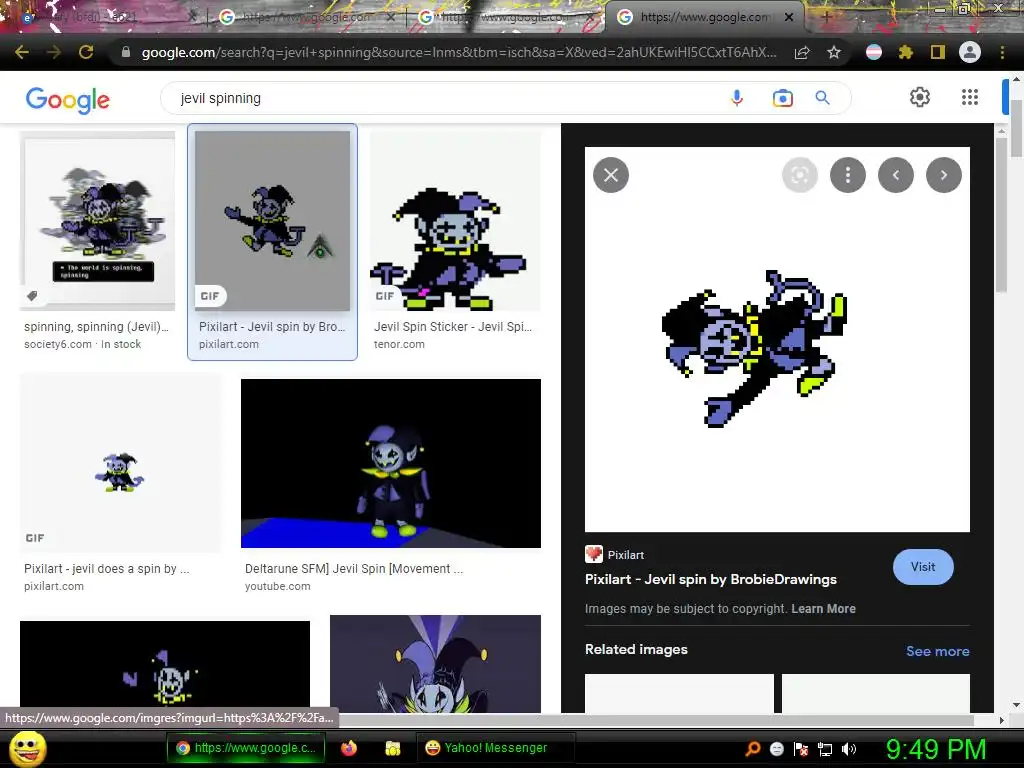Click the tenor.com source text

coord(399,344)
